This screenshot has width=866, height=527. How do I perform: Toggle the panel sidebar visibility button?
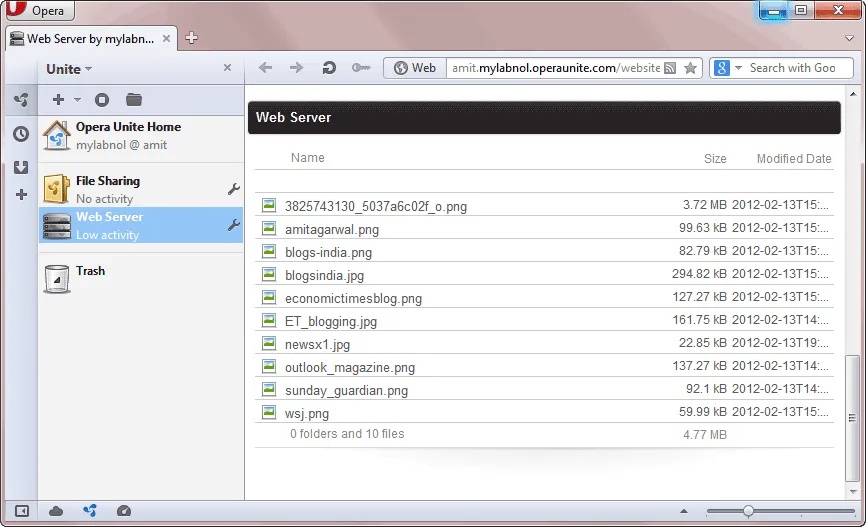point(21,511)
